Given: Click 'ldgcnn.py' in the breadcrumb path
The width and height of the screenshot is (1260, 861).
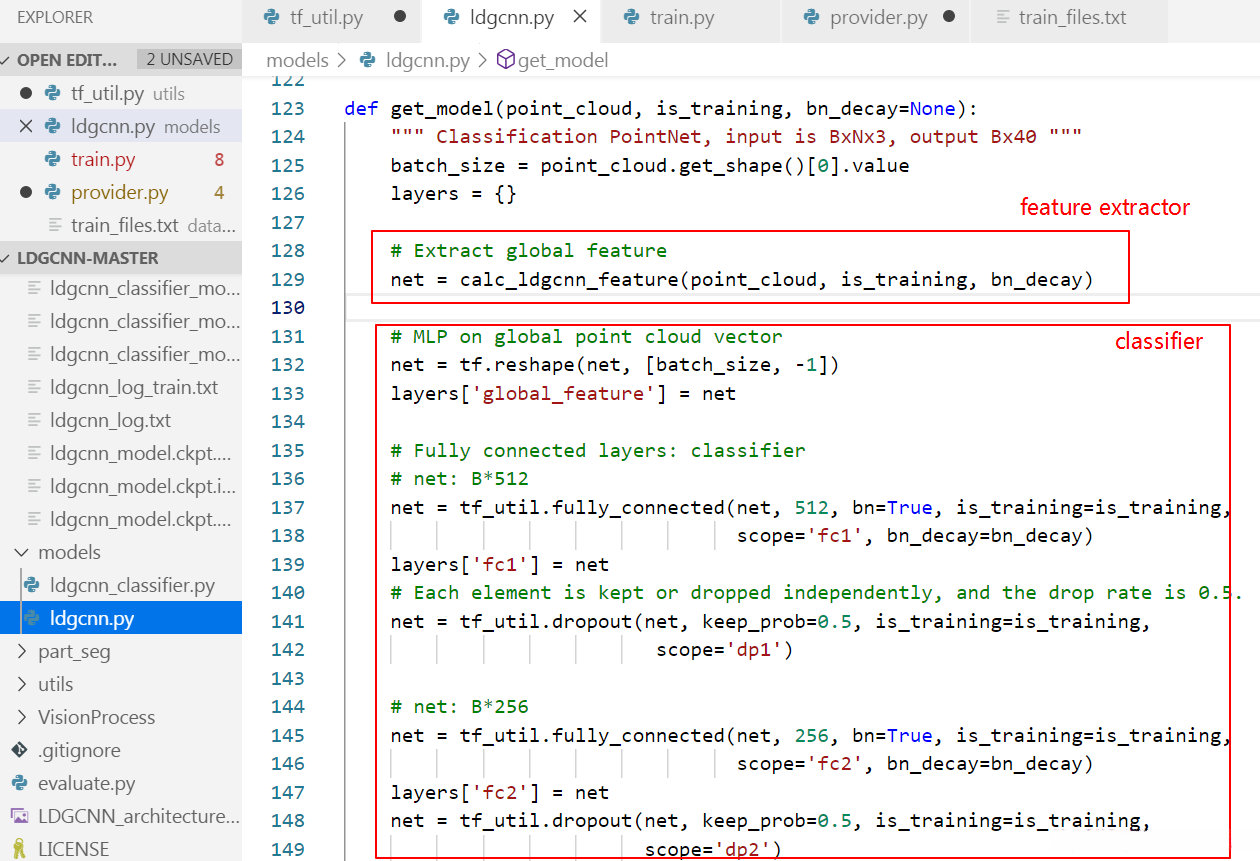Looking at the screenshot, I should [427, 60].
